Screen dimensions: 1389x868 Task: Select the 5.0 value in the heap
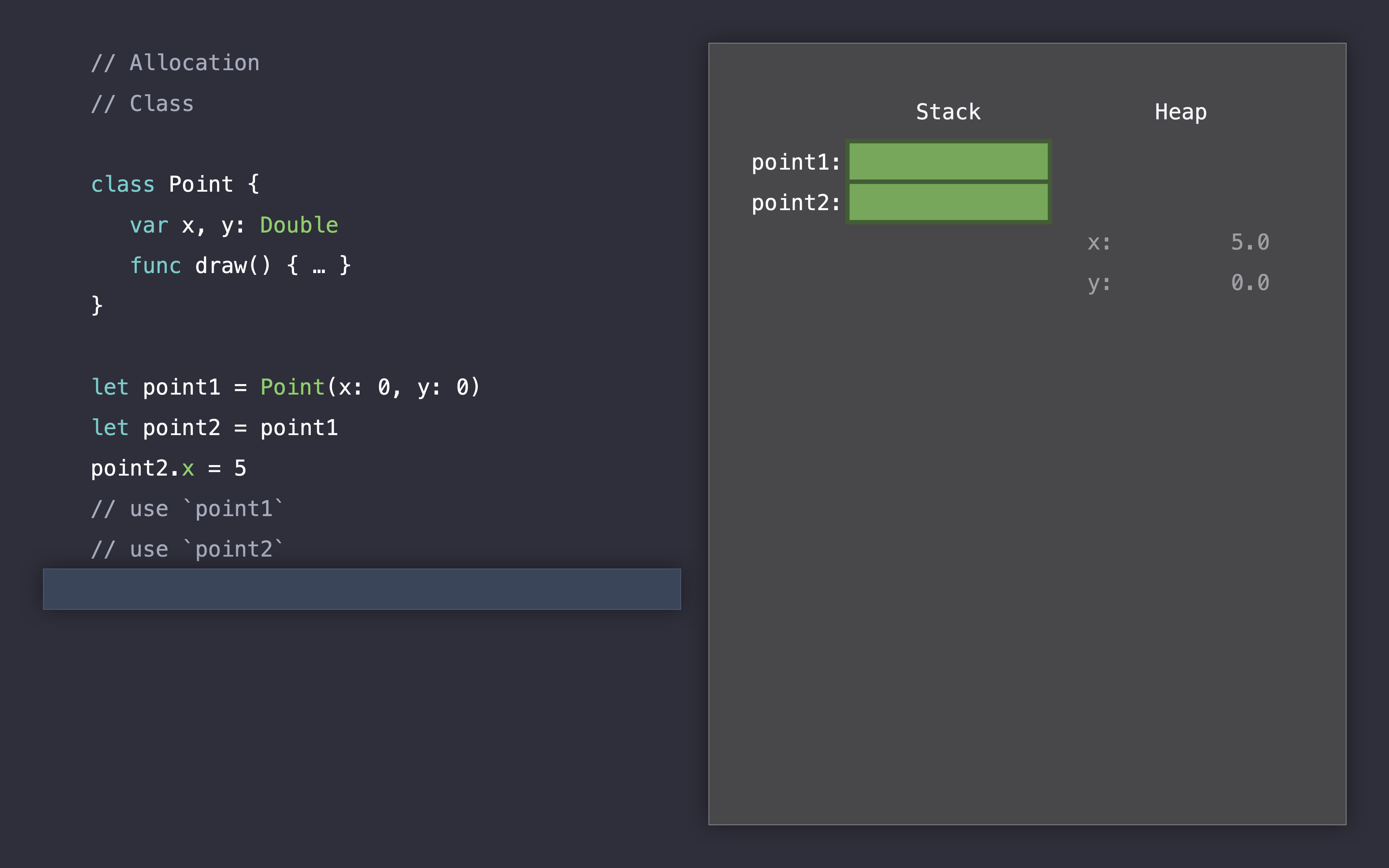[x=1249, y=242]
